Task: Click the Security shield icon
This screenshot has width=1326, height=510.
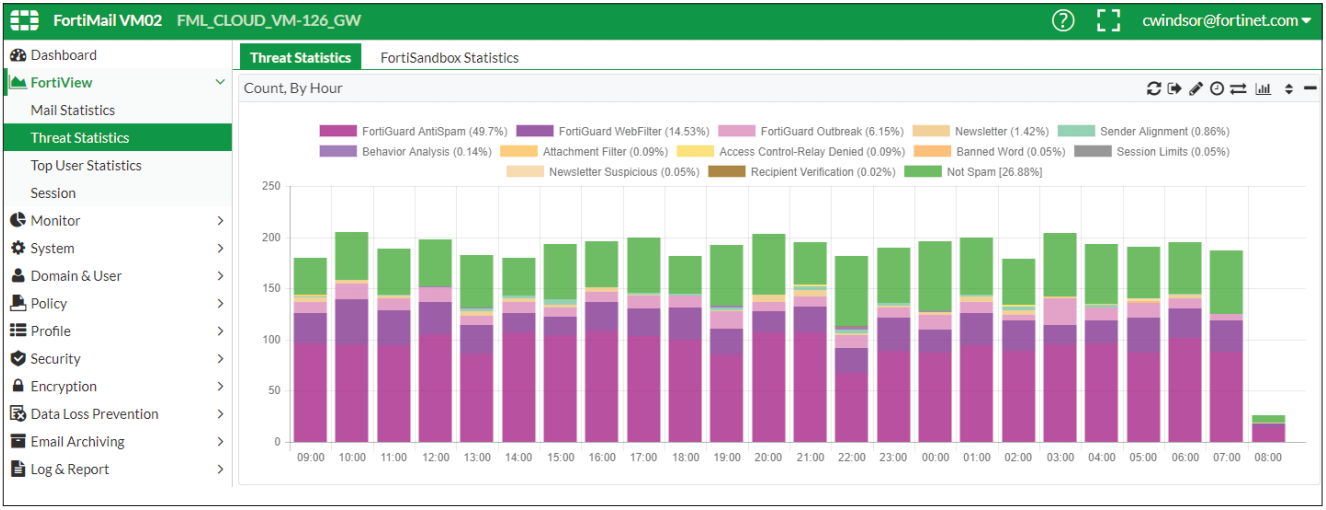Action: [17, 359]
